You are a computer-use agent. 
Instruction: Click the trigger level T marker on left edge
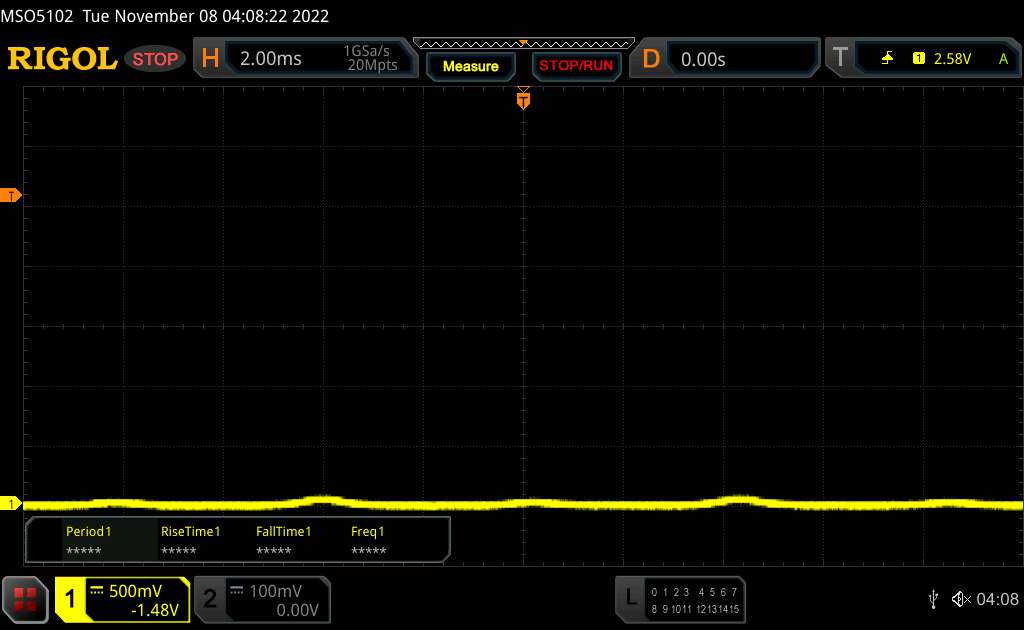11,195
